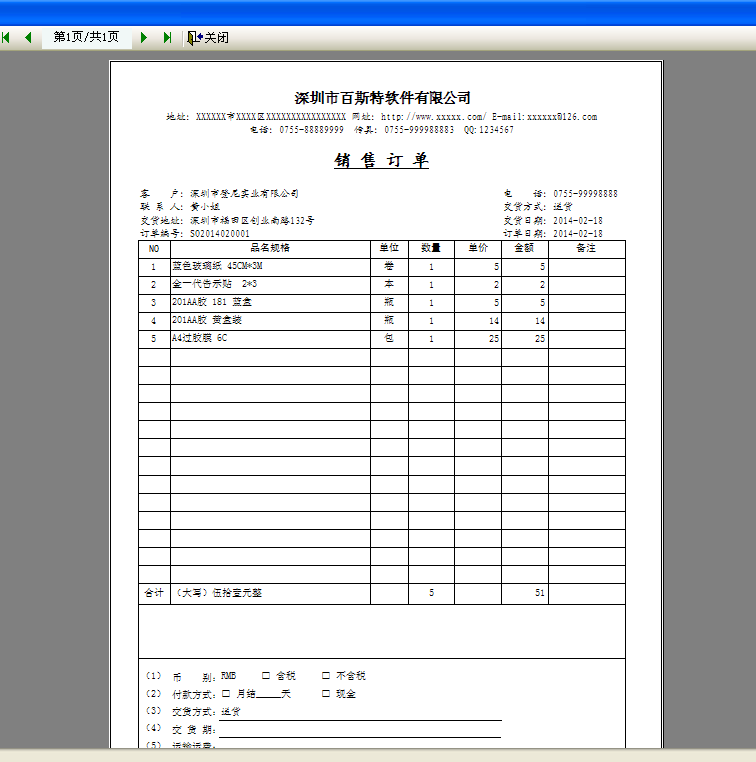Check the 现金 payment option box
Viewport: 756px width, 762px height.
point(326,694)
